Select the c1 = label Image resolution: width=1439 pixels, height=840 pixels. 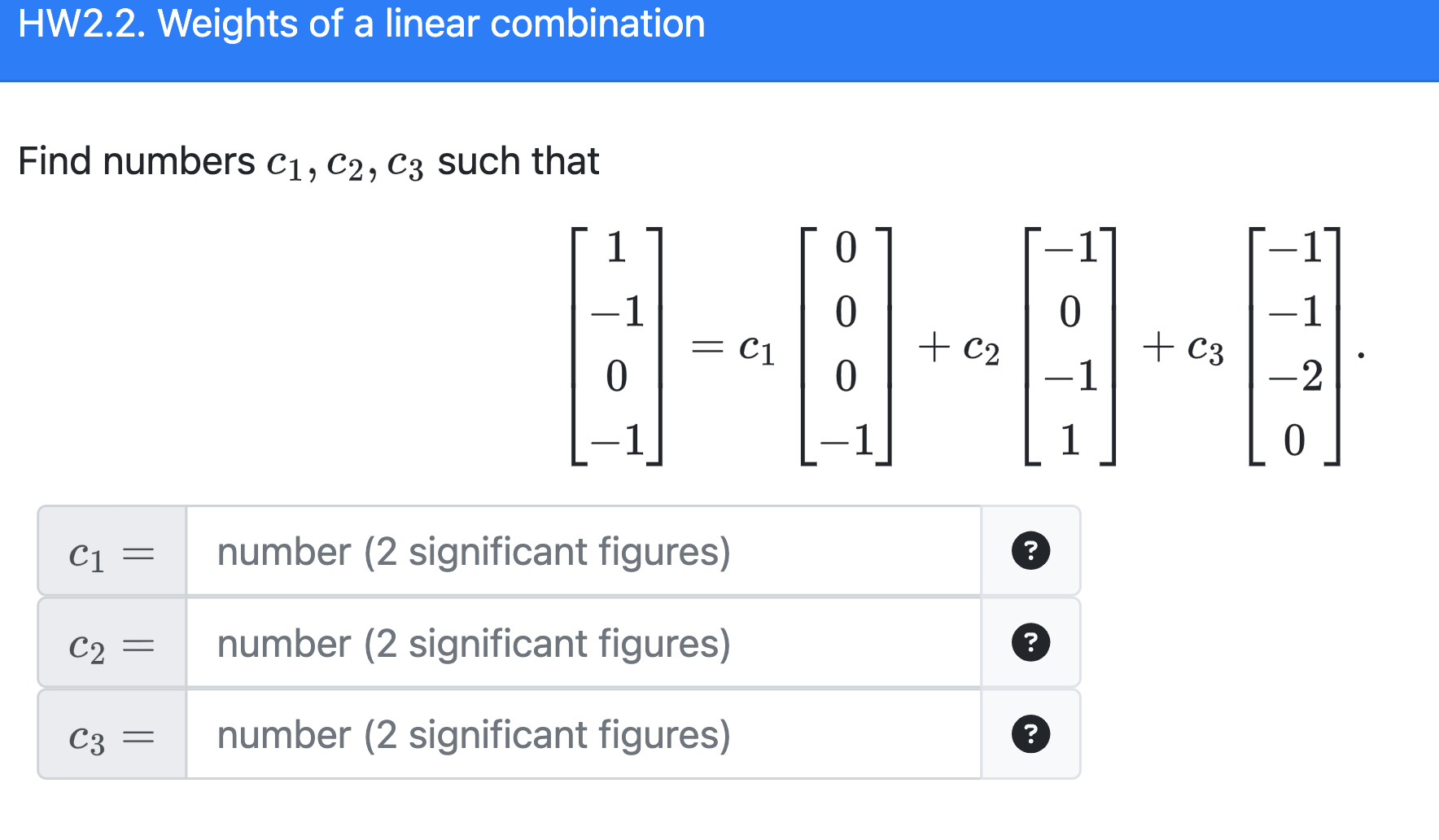[x=112, y=552]
